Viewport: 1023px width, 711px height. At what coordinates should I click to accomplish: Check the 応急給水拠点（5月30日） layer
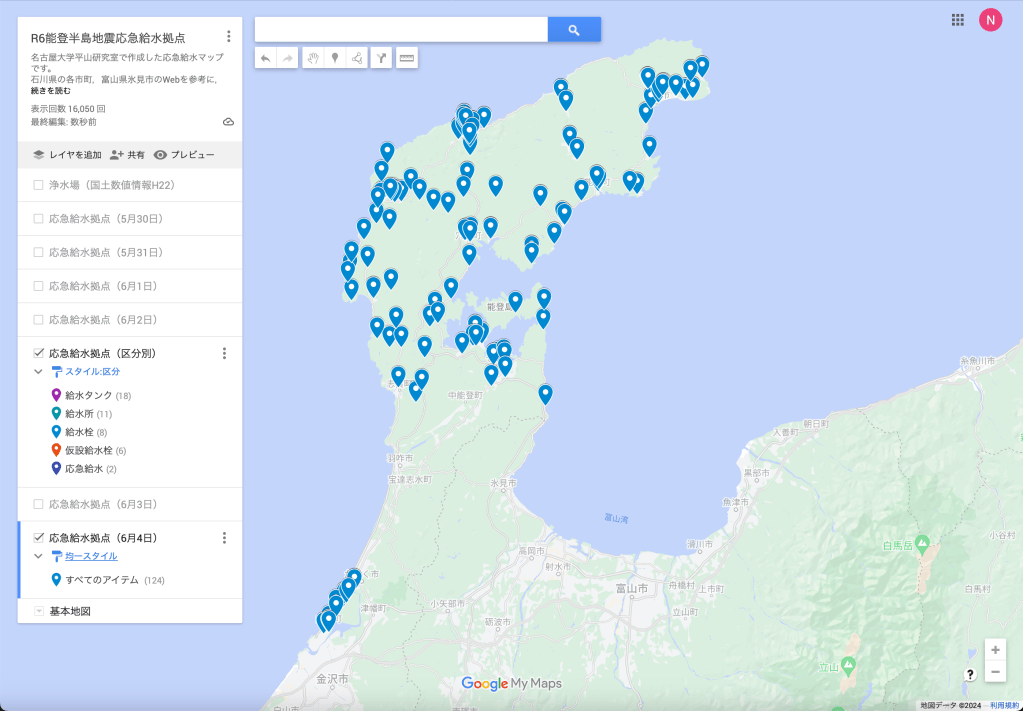[x=38, y=219]
